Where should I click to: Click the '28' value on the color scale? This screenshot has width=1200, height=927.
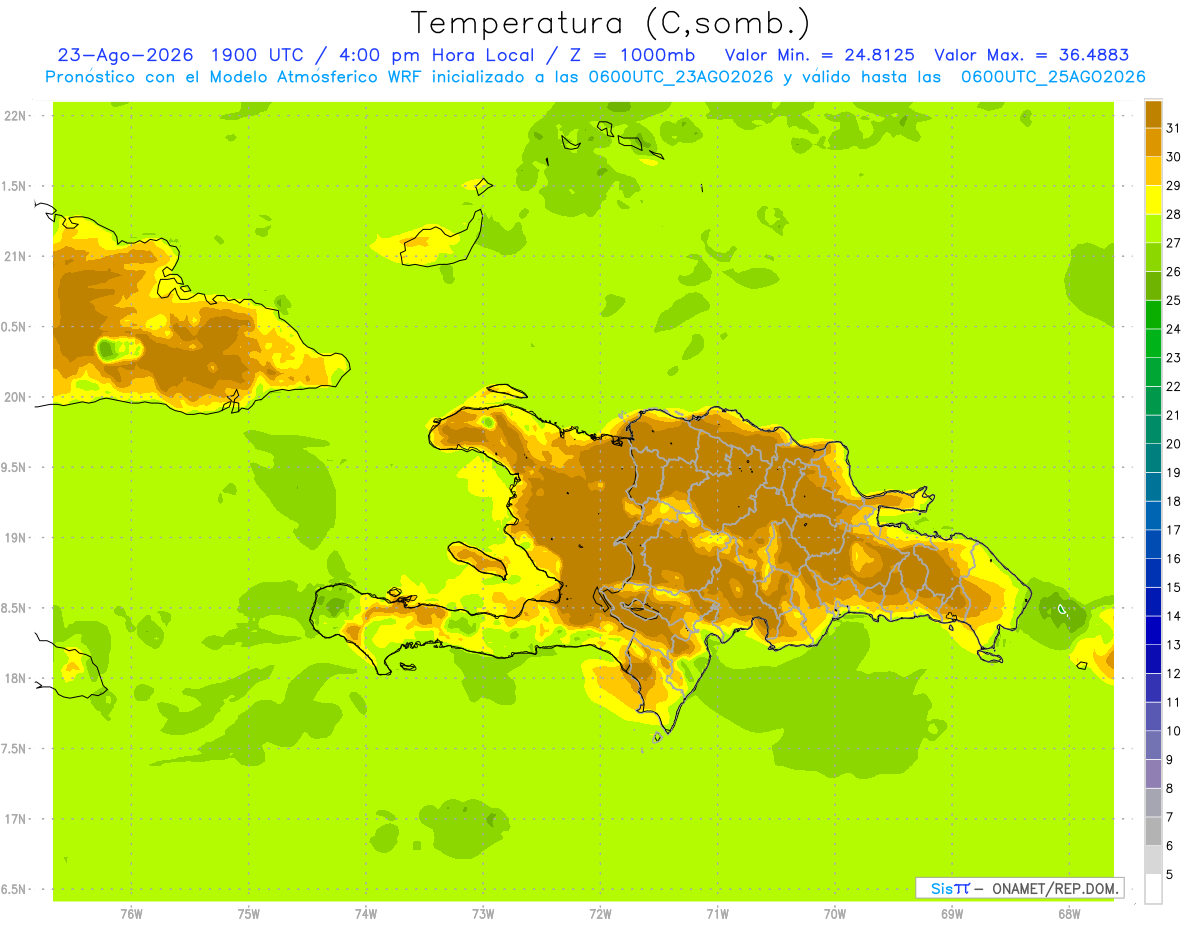click(1174, 214)
